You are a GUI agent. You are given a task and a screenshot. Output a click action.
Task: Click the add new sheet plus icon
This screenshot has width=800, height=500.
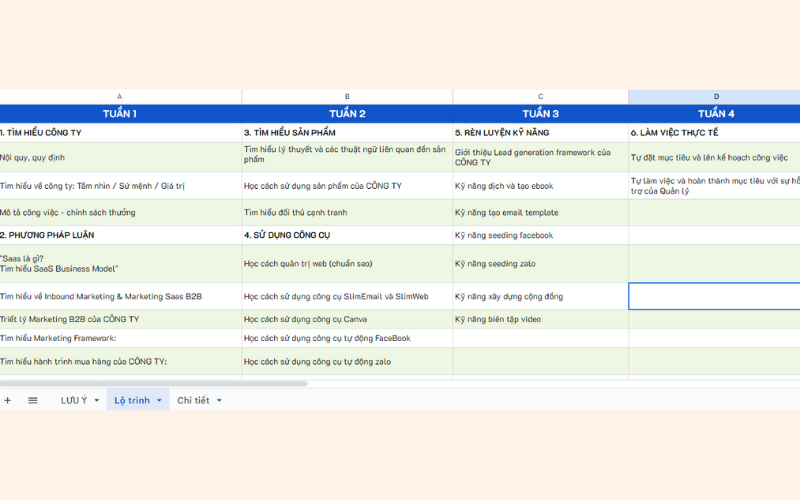[x=8, y=400]
